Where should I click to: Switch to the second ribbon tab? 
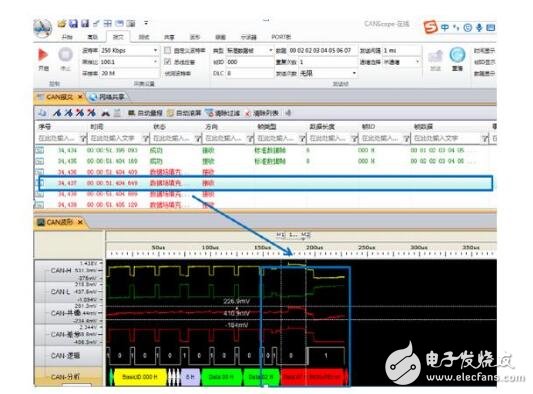tap(92, 37)
